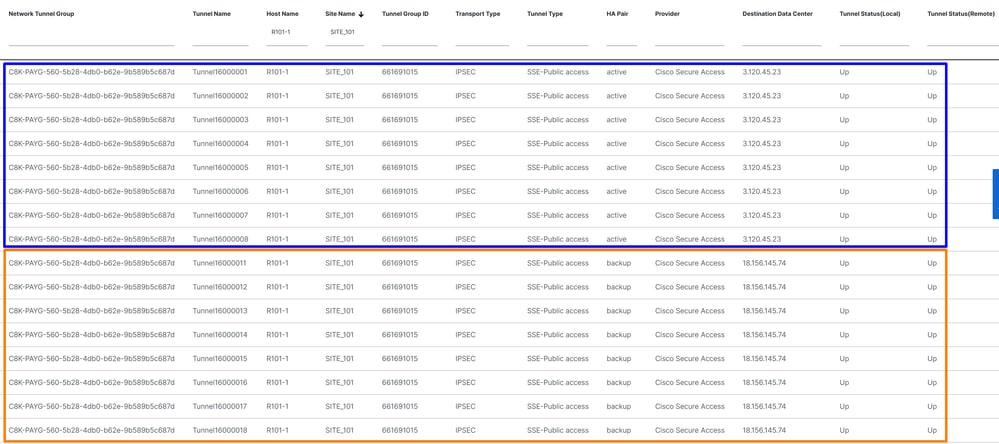
Task: Select Tunnel16000018 name cell
Action: (220, 431)
